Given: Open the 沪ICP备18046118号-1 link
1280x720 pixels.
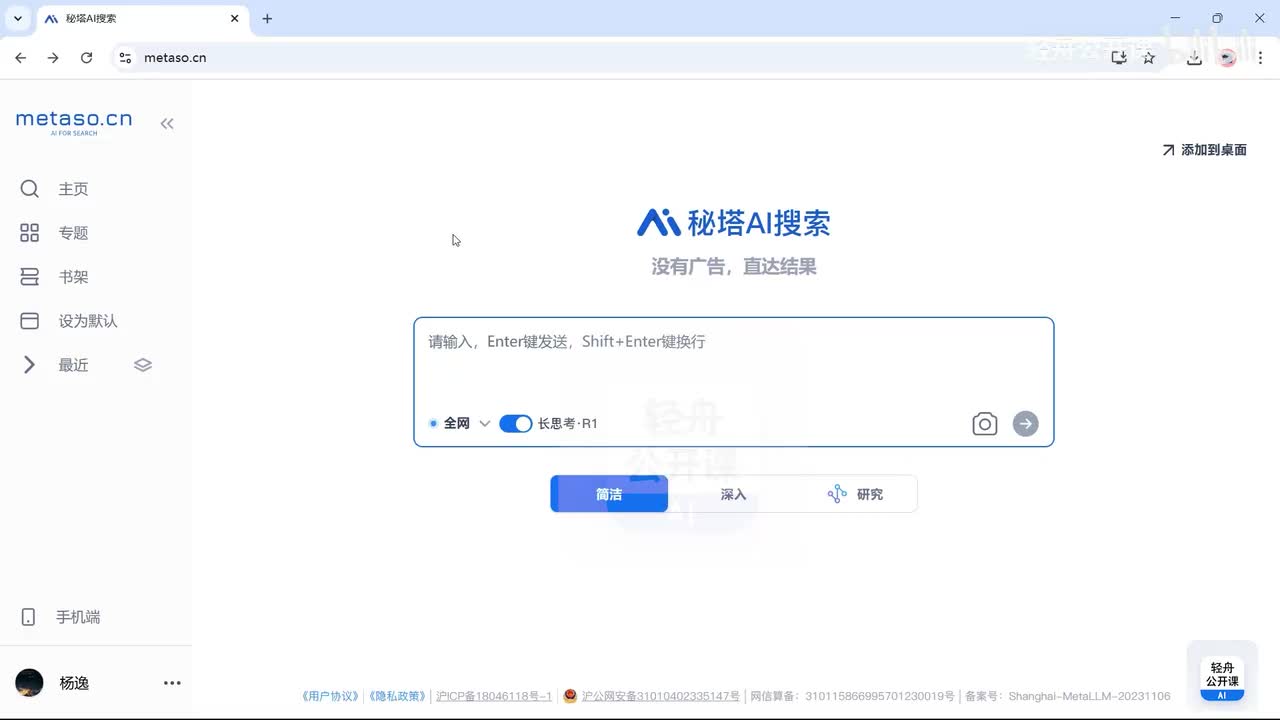Looking at the screenshot, I should [x=494, y=696].
